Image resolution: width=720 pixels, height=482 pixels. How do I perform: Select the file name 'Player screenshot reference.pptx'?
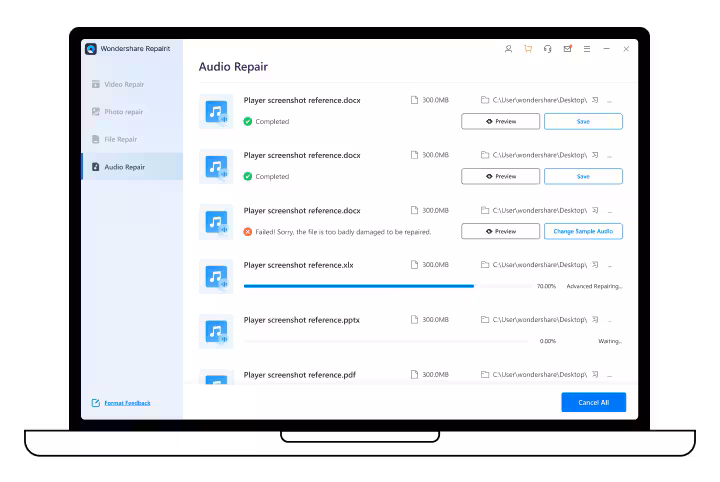pos(302,320)
